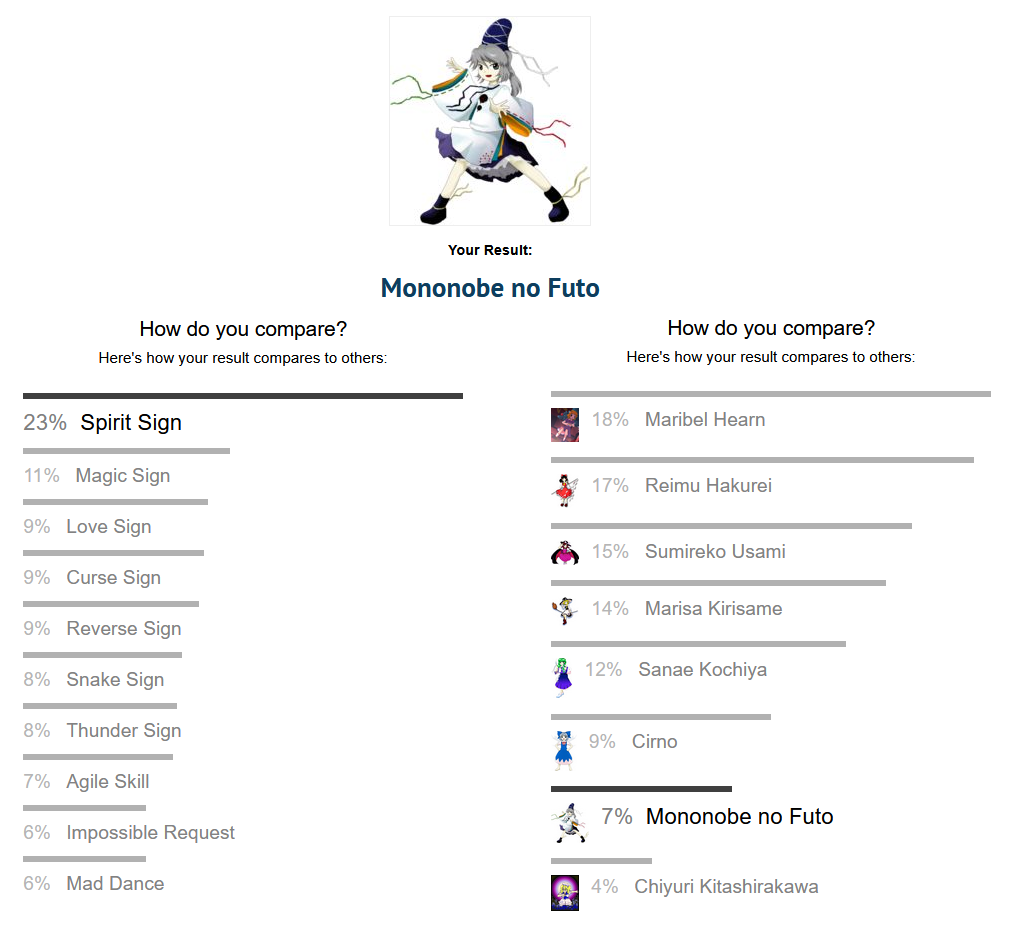The image size is (1012, 929).
Task: Click the Maribel Hearn percentage bar
Action: click(x=770, y=394)
